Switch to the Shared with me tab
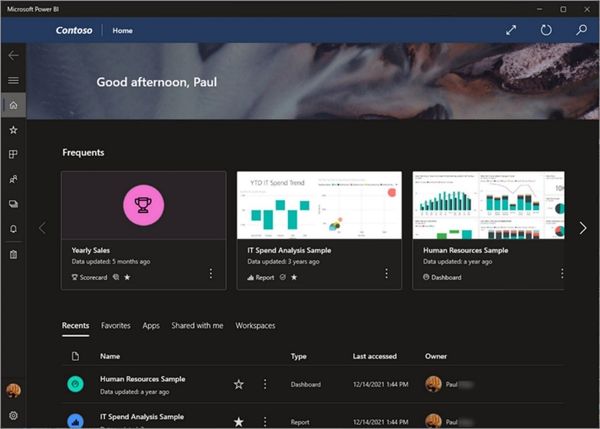Image resolution: width=600 pixels, height=429 pixels. pos(197,326)
